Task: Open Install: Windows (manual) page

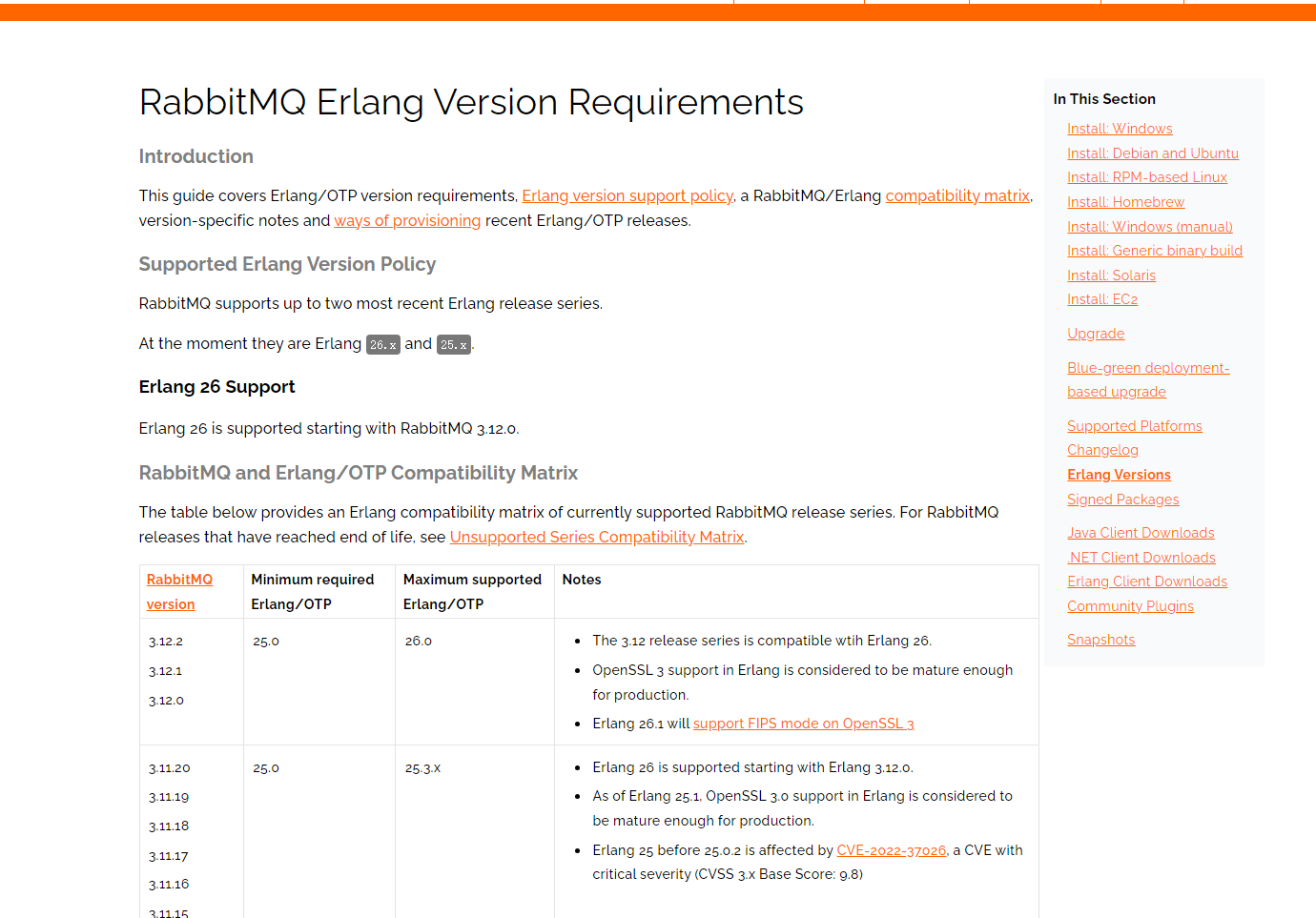Action: click(1150, 227)
